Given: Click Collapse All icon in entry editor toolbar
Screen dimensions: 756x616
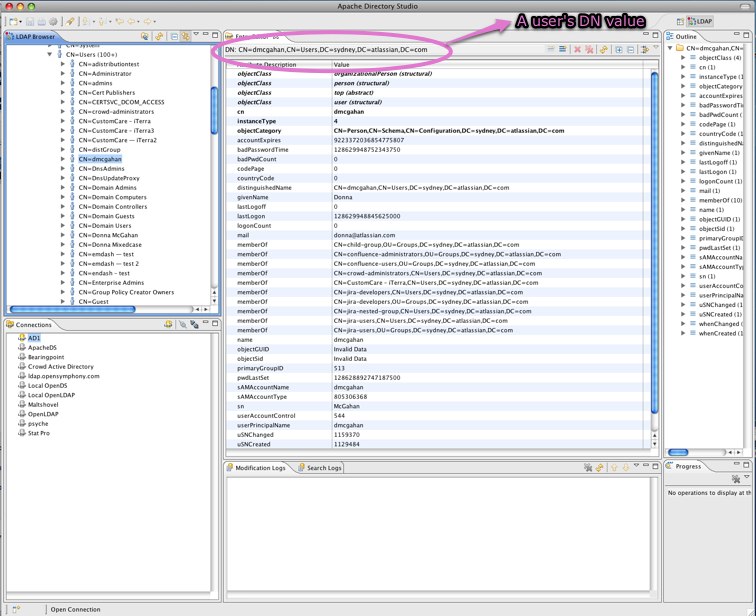Looking at the screenshot, I should pos(632,49).
